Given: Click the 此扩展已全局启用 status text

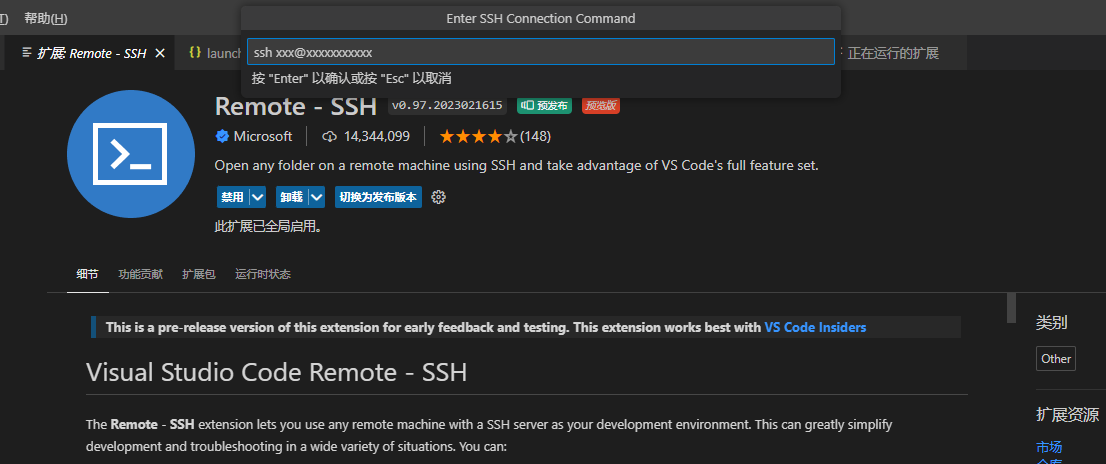Looking at the screenshot, I should point(268,227).
